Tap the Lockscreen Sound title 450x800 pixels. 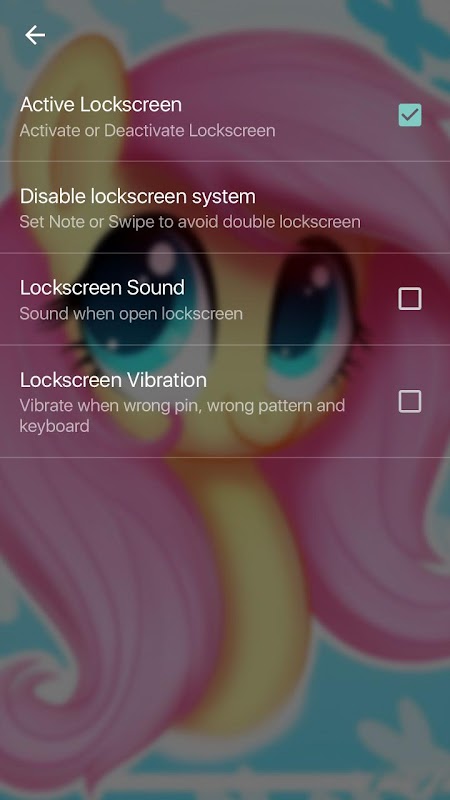102,288
